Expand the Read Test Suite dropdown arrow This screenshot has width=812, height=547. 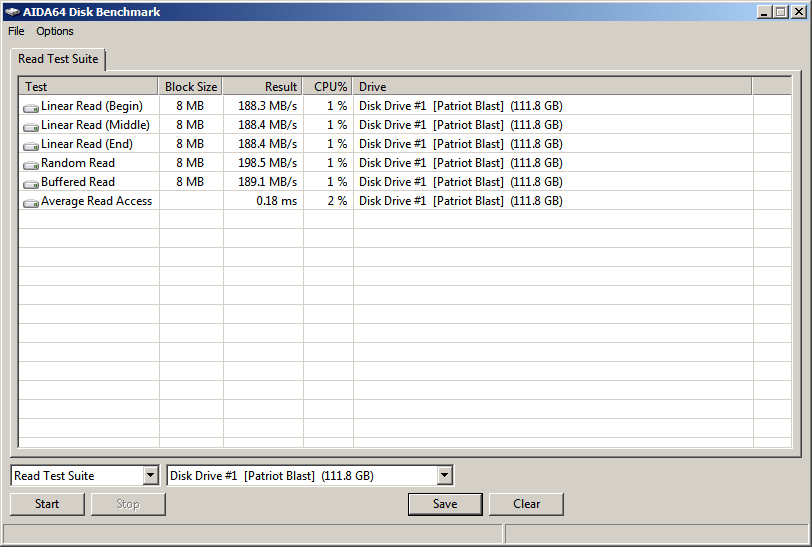click(x=150, y=475)
